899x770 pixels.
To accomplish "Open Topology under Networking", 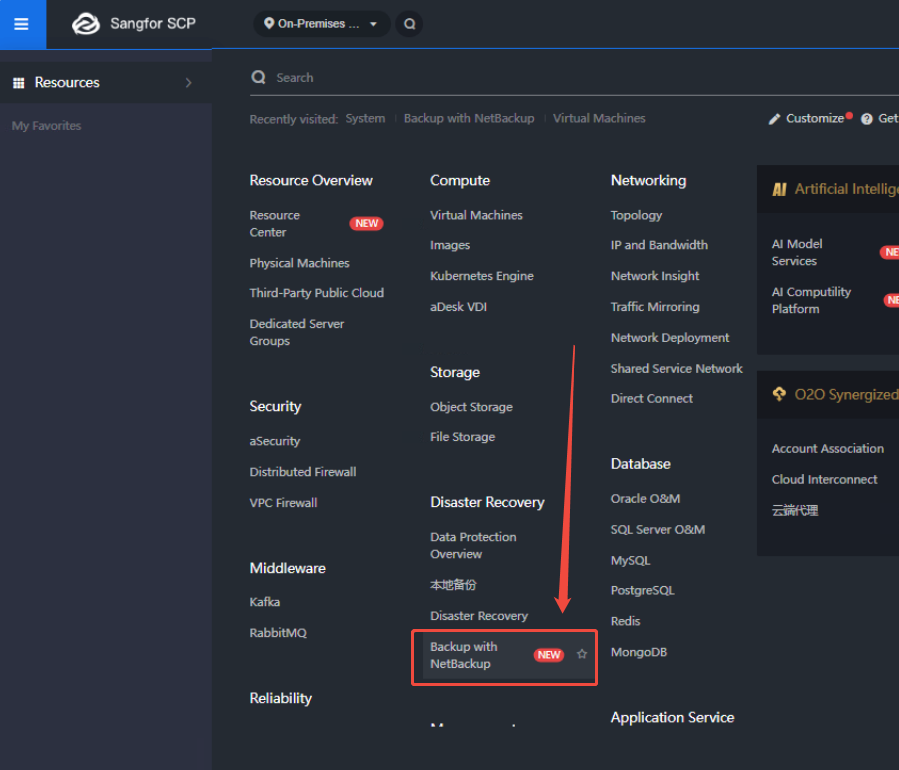I will [636, 216].
